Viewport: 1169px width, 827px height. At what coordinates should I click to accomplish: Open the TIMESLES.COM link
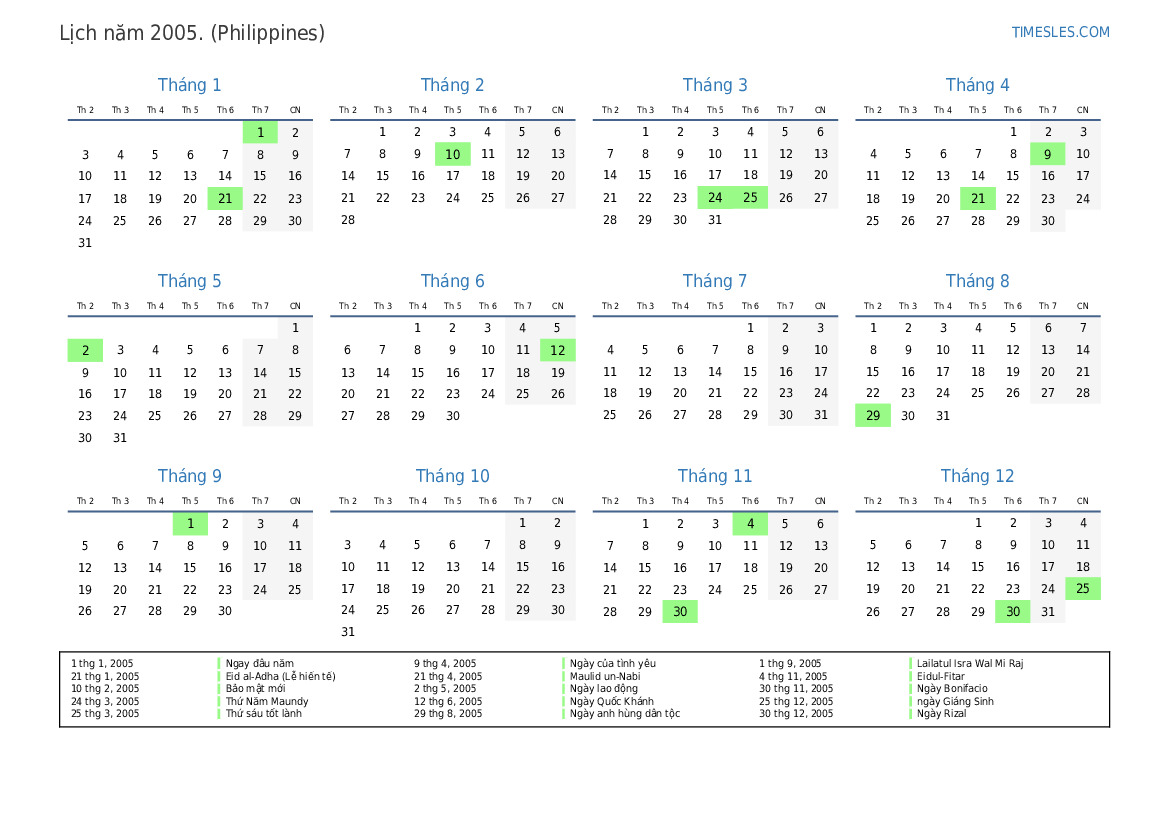click(x=1060, y=32)
